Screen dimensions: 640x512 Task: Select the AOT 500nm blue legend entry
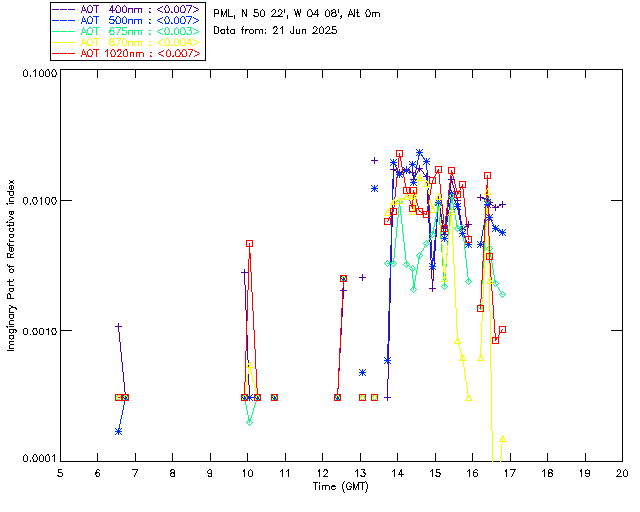[127, 20]
